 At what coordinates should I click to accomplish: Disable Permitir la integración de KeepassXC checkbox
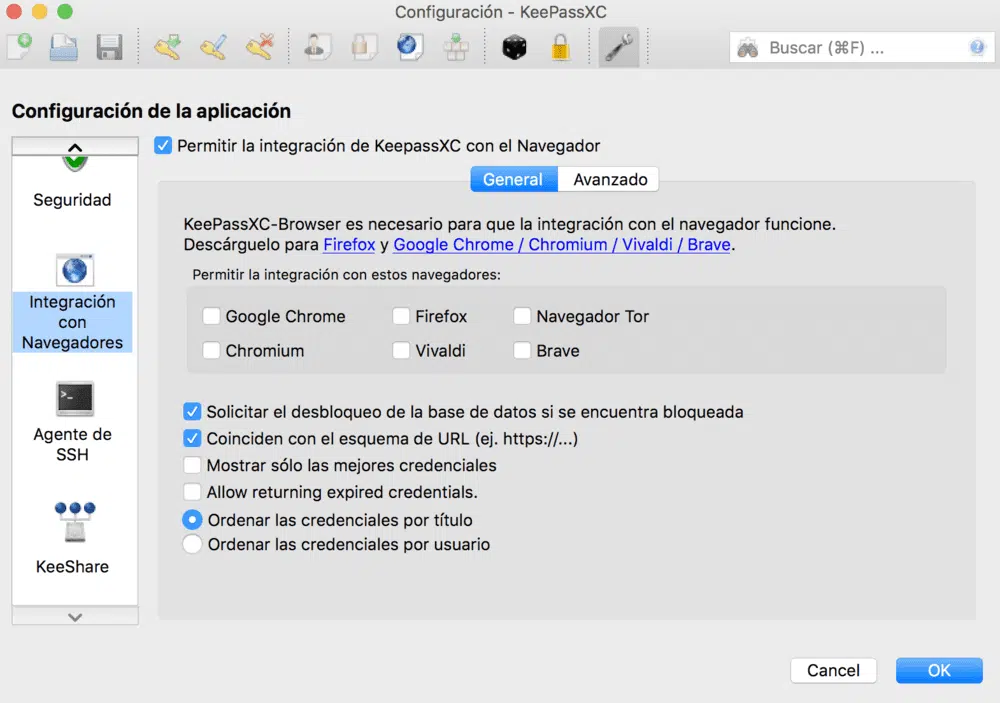pos(163,145)
